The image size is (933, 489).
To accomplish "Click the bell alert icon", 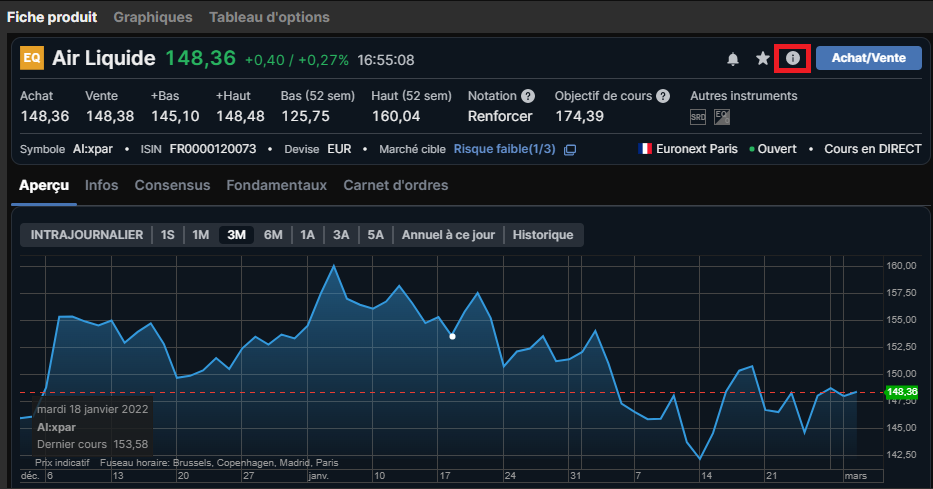I will pos(733,59).
